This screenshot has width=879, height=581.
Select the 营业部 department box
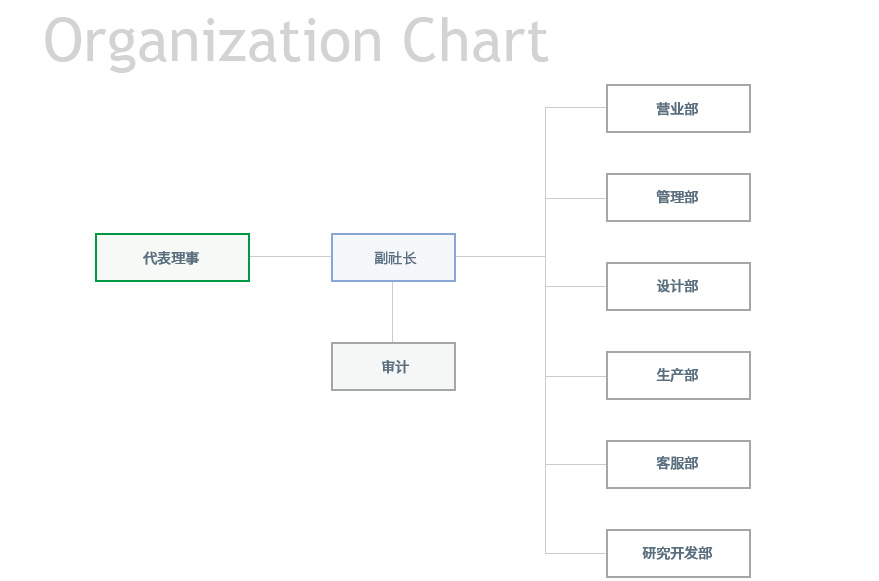[x=678, y=109]
